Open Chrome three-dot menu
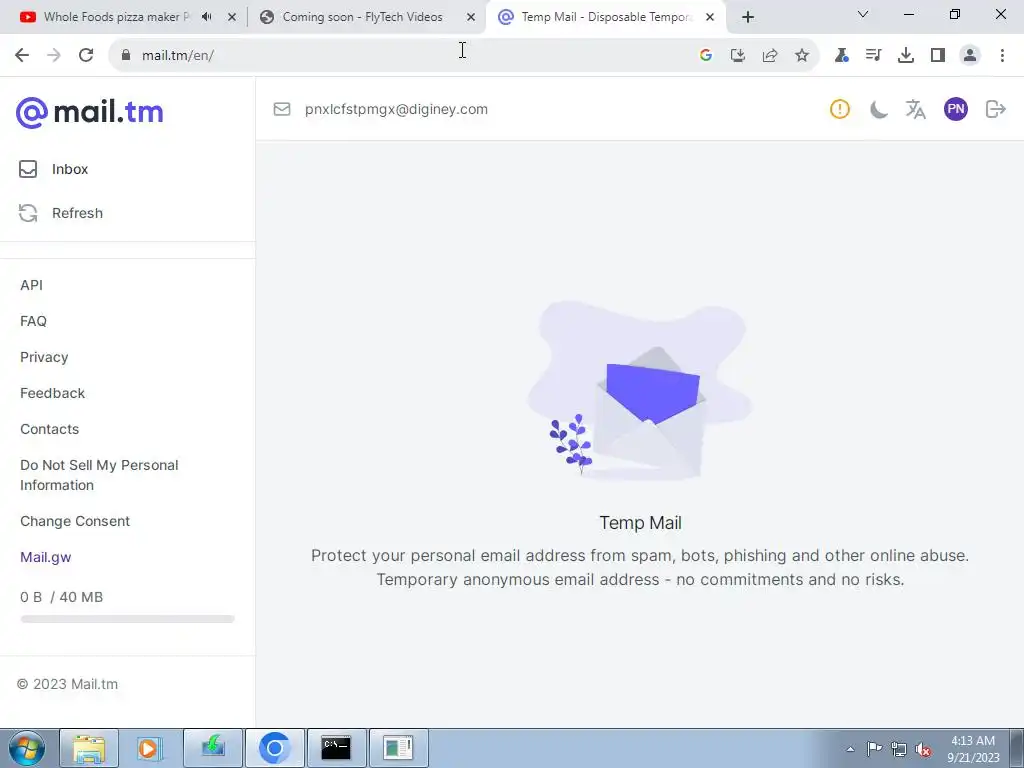The width and height of the screenshot is (1024, 768). point(1002,56)
